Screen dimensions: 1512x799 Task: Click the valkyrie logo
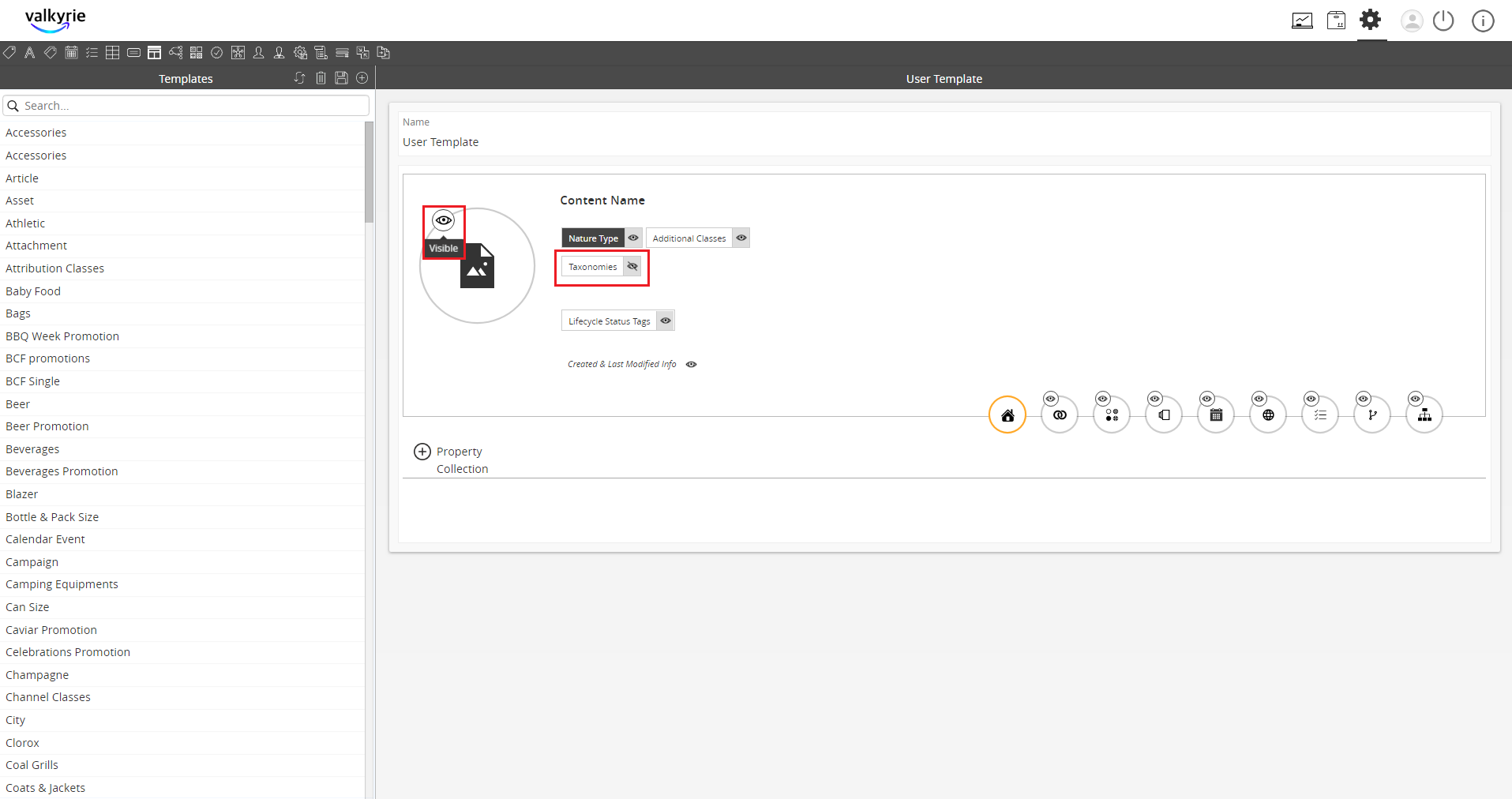tap(55, 20)
